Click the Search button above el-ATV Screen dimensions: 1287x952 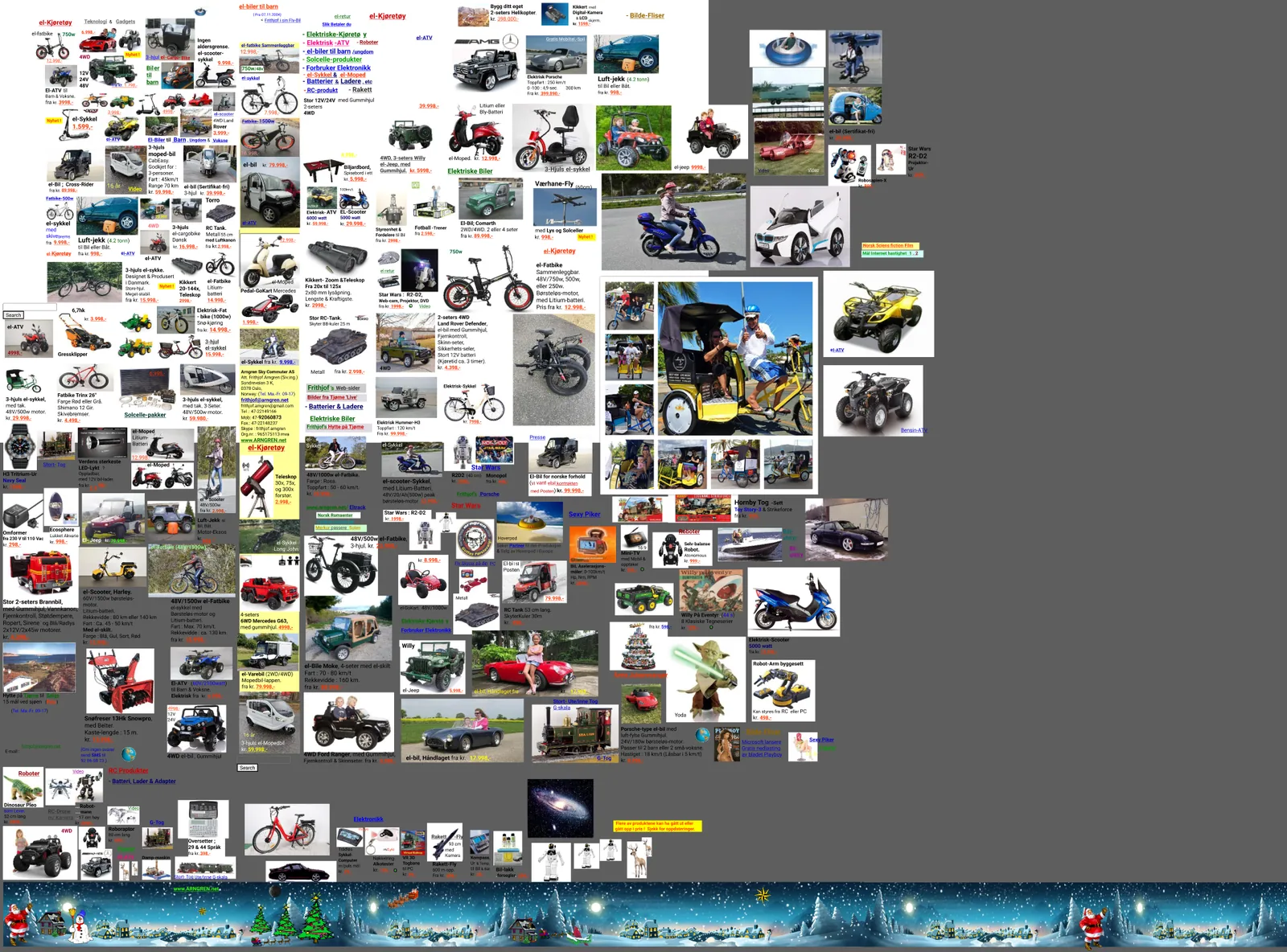click(x=14, y=315)
